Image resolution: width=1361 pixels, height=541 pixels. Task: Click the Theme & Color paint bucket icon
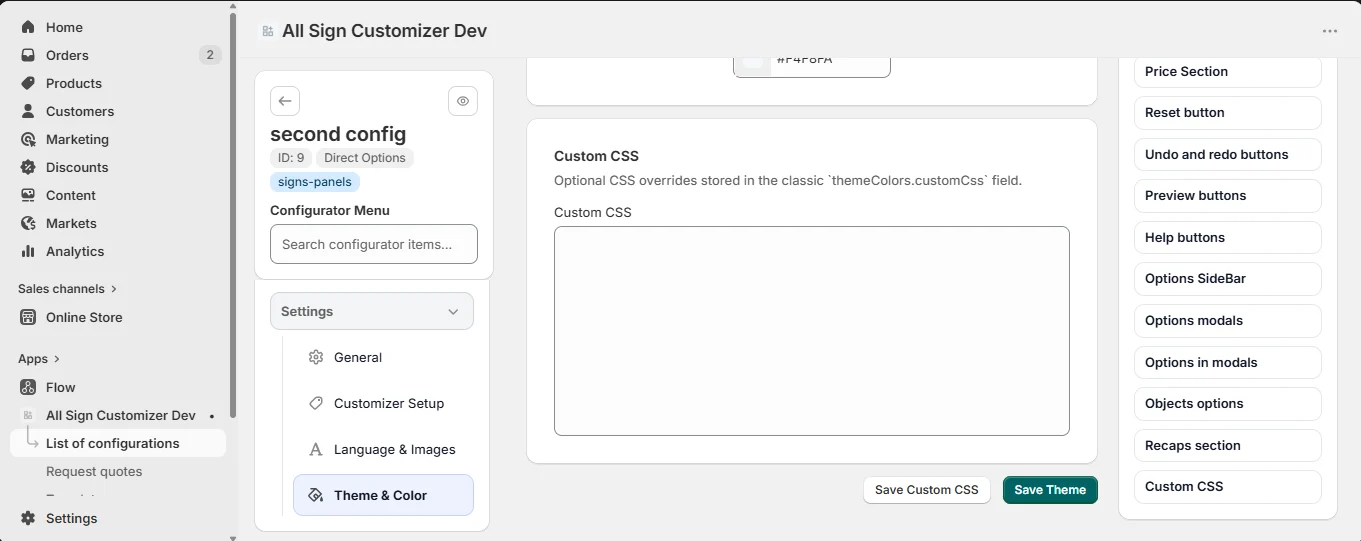tap(316, 495)
